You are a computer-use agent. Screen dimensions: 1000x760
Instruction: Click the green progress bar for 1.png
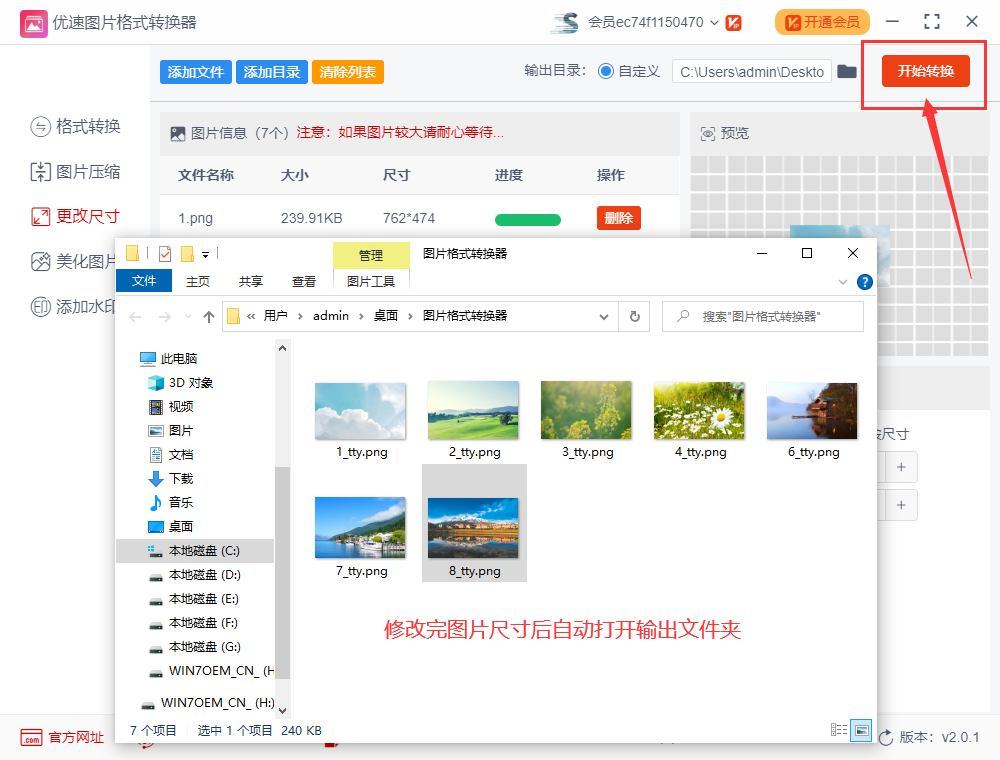coord(527,220)
